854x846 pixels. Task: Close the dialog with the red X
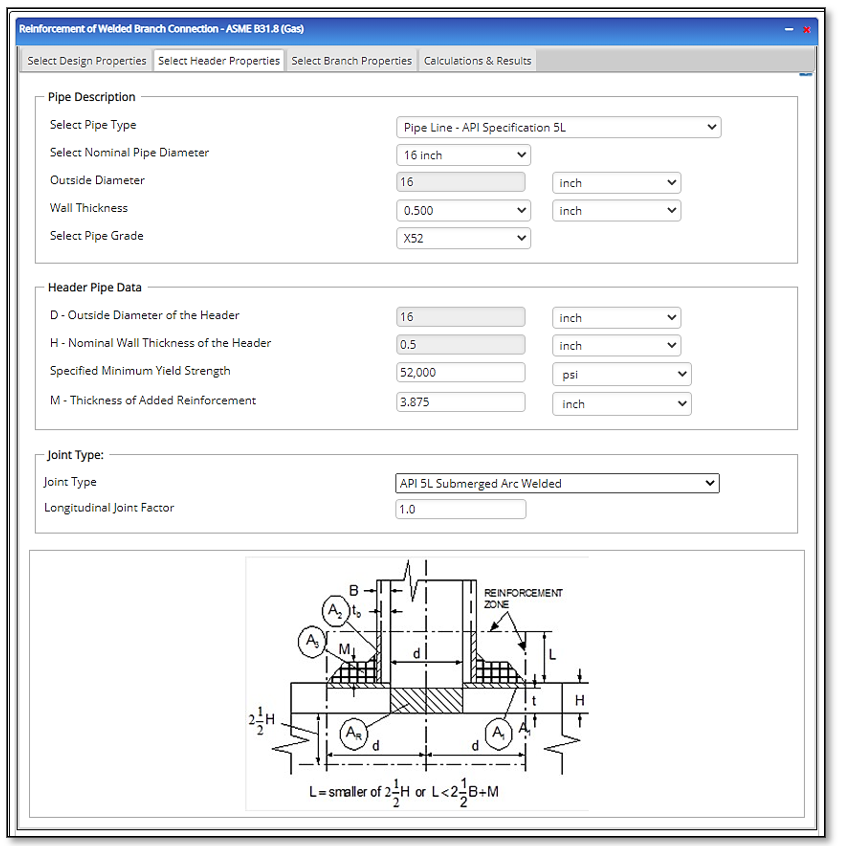[x=806, y=29]
